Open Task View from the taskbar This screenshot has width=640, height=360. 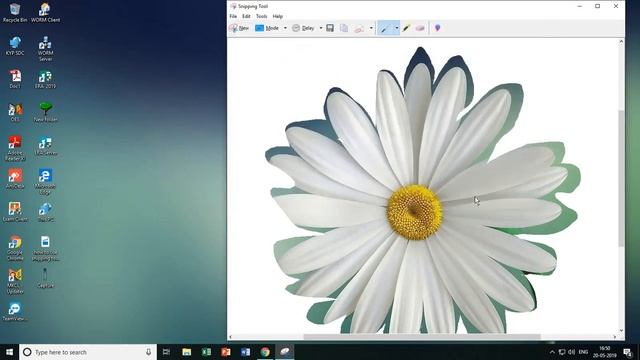[166, 352]
